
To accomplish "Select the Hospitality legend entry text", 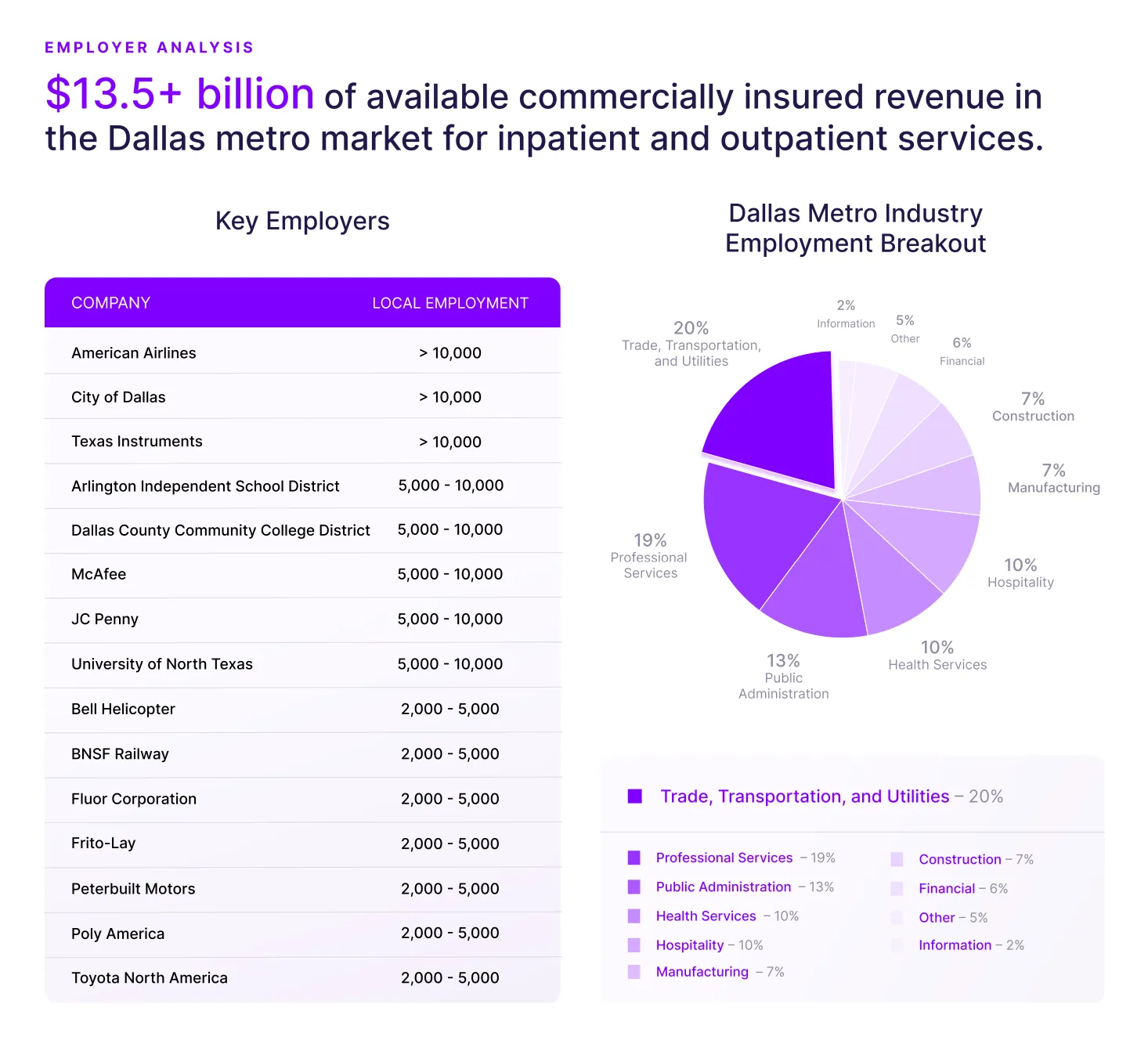I will point(690,944).
